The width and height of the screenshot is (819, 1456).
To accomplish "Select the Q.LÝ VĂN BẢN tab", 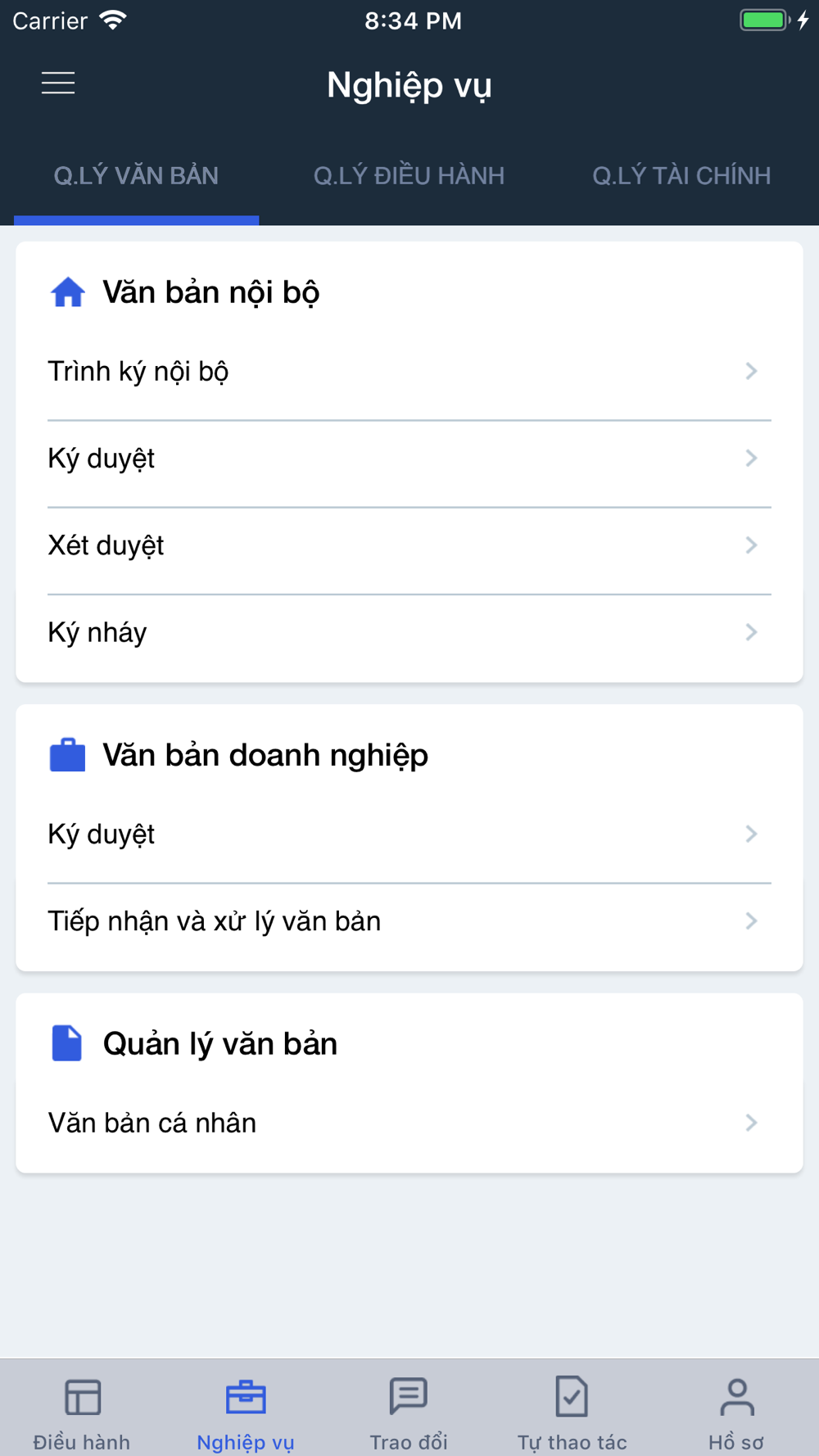I will (x=136, y=175).
